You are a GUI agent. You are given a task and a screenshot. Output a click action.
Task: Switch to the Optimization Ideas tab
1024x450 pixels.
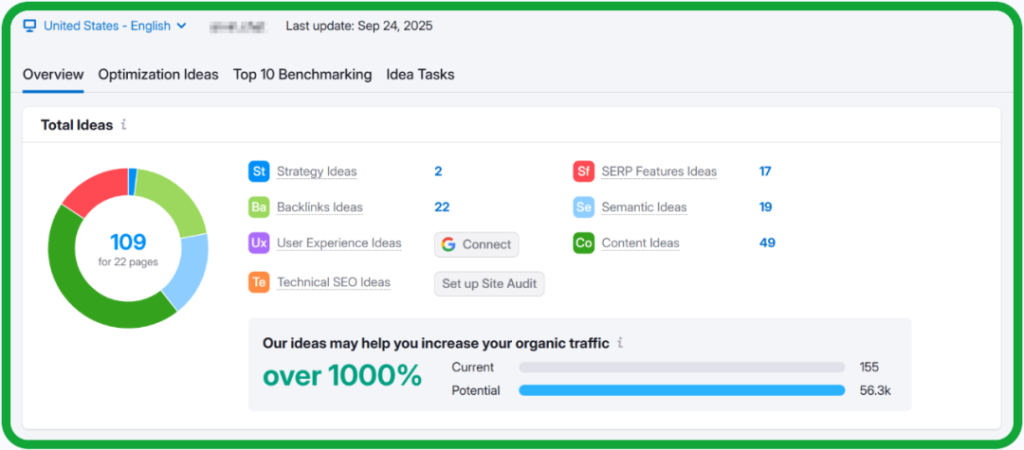(x=158, y=74)
